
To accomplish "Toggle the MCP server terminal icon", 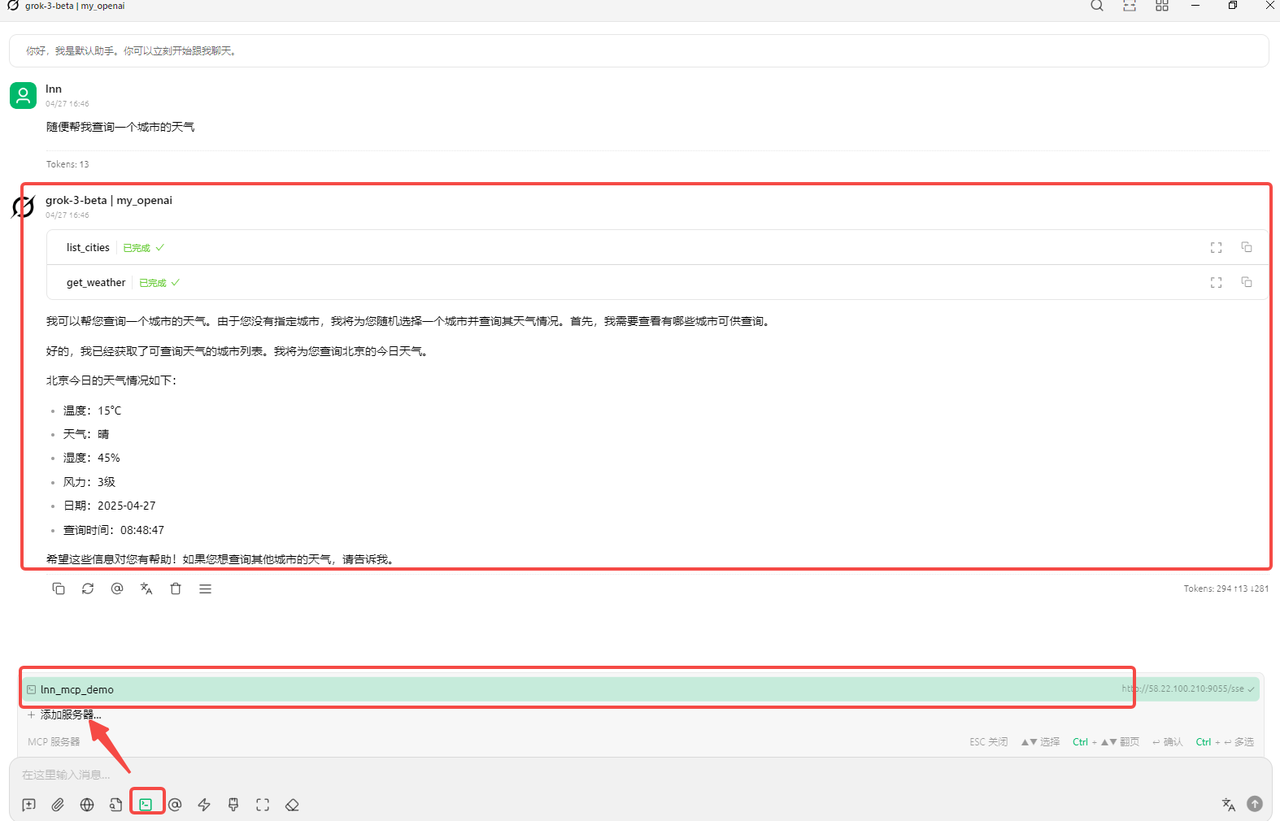I will click(146, 805).
